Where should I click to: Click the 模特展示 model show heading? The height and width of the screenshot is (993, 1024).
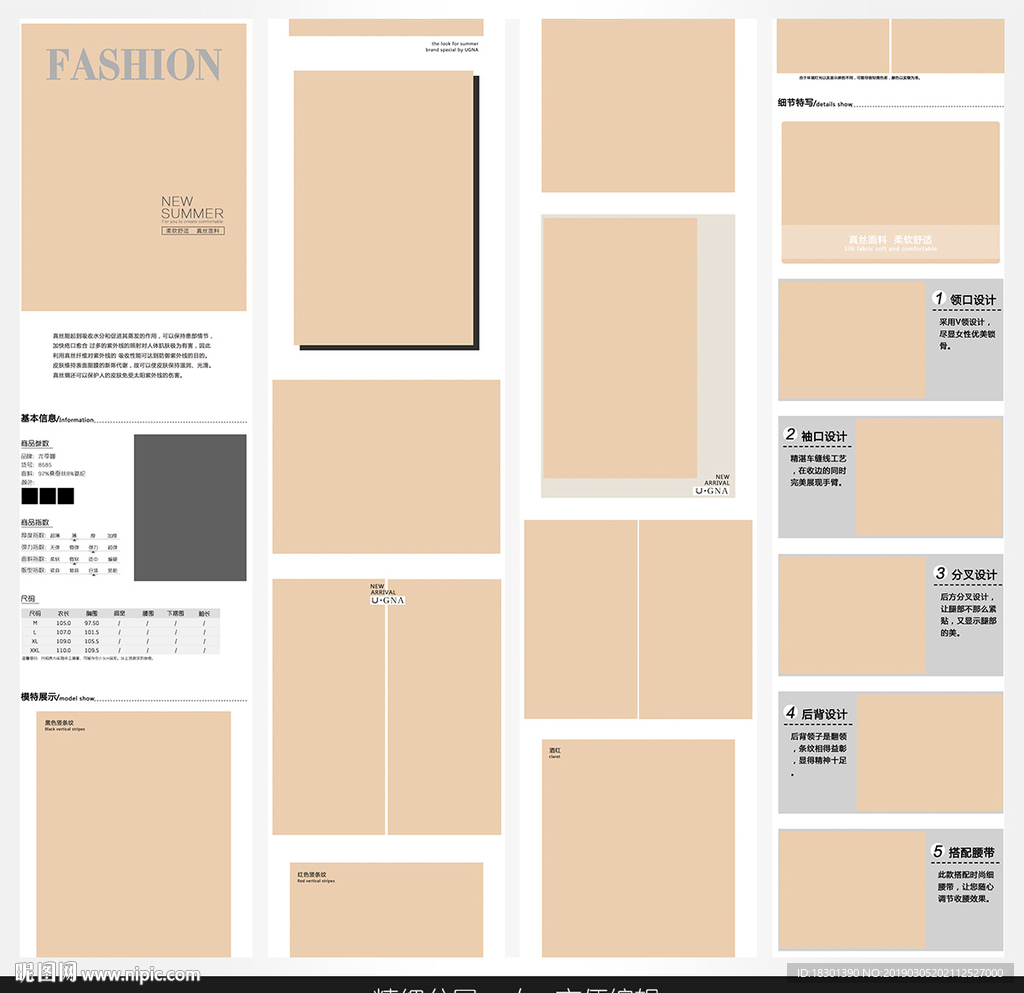57,697
